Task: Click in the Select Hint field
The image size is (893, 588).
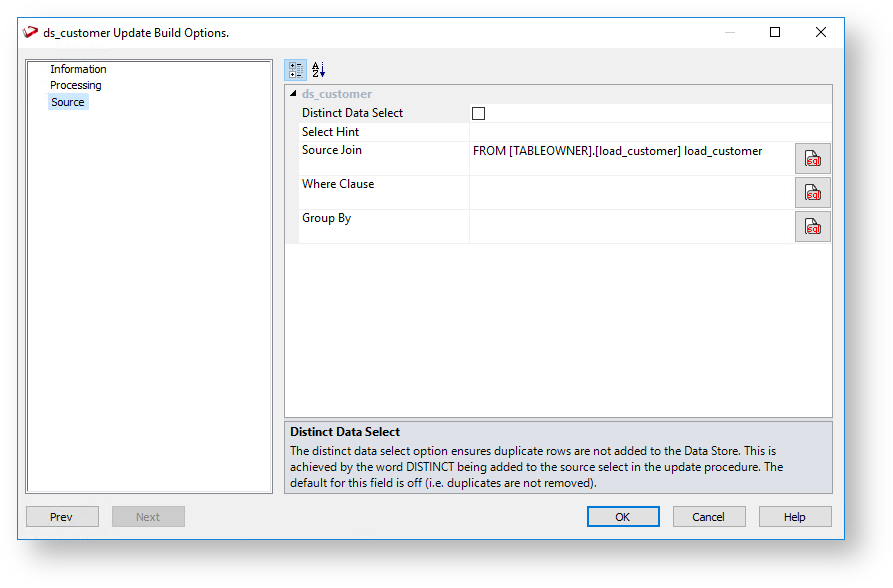Action: (650, 132)
